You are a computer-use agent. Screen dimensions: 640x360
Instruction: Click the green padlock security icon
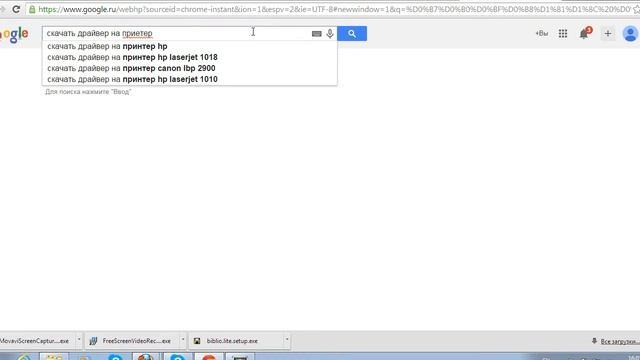pos(32,9)
